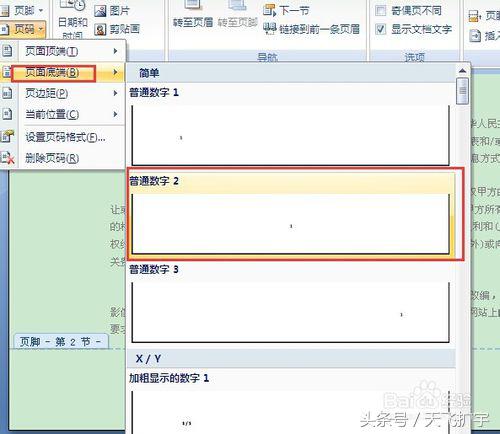Click the 设置页码格式 icon
The image size is (500, 434).
(7, 136)
